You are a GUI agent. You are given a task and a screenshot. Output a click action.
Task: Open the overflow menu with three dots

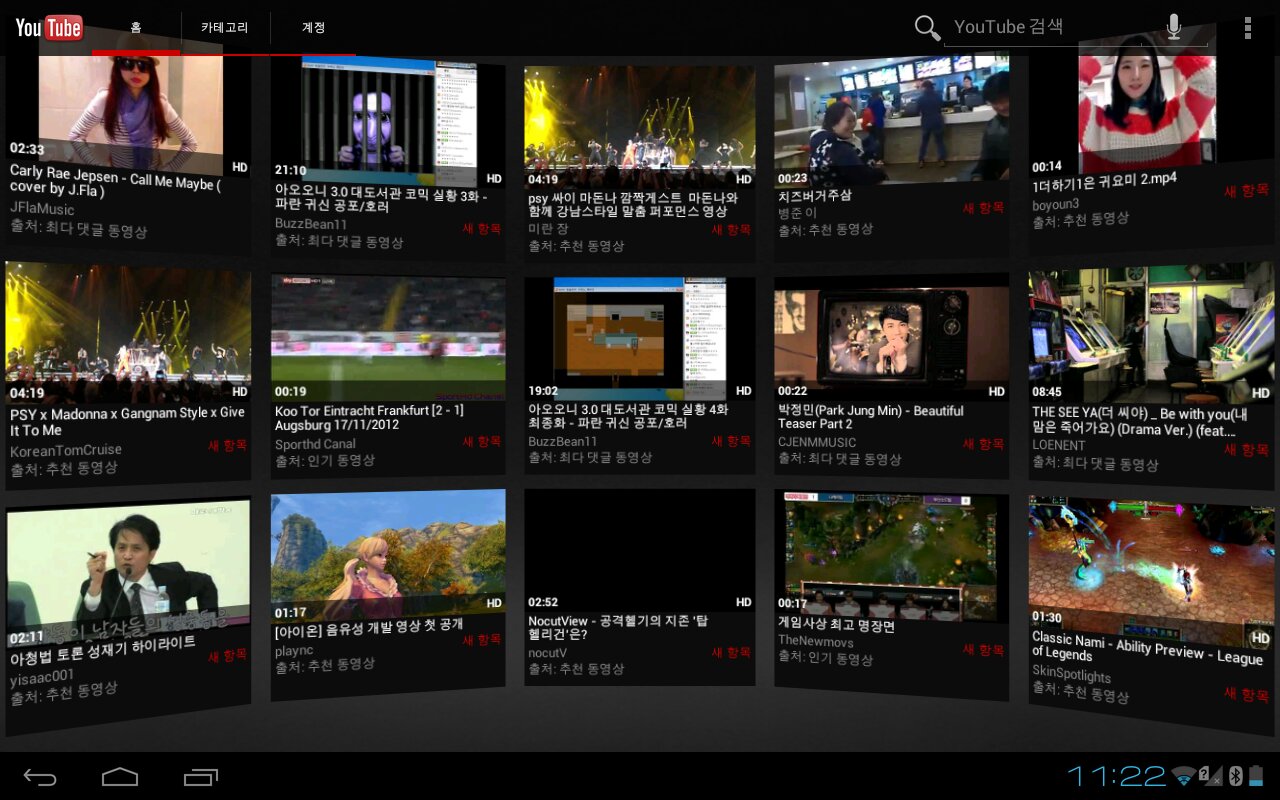pyautogui.click(x=1248, y=27)
